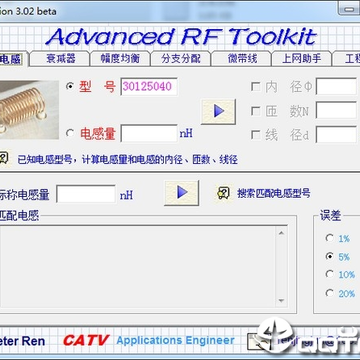
Task: Check the 匝数N checkbox
Action: click(256, 111)
